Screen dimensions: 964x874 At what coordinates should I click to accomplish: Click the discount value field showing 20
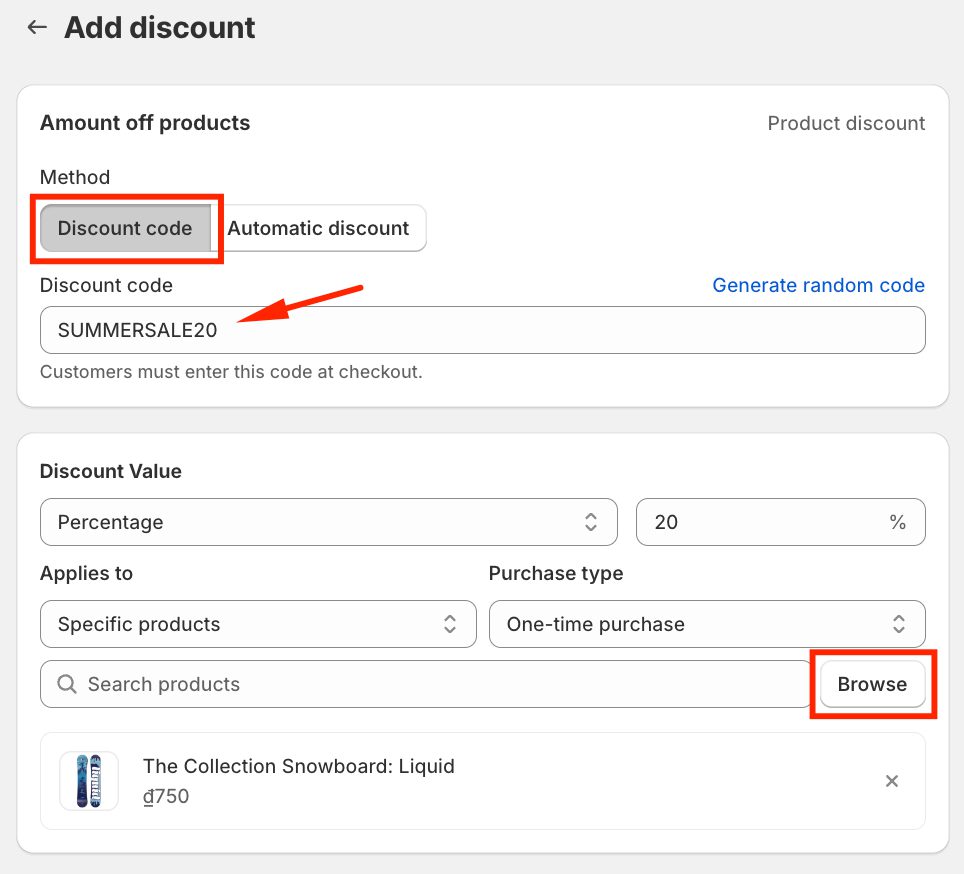760,522
